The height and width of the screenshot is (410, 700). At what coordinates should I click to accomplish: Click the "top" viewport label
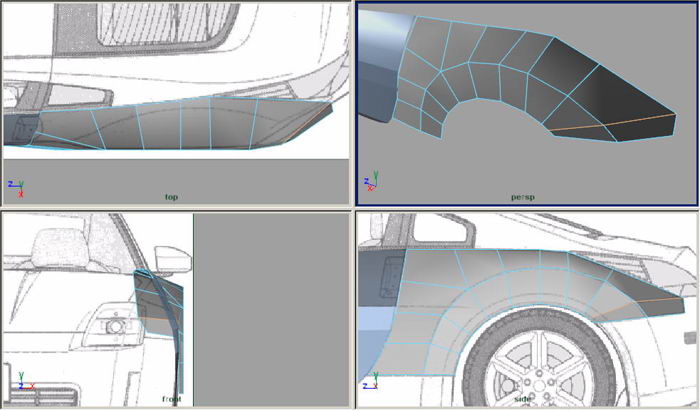click(x=172, y=197)
